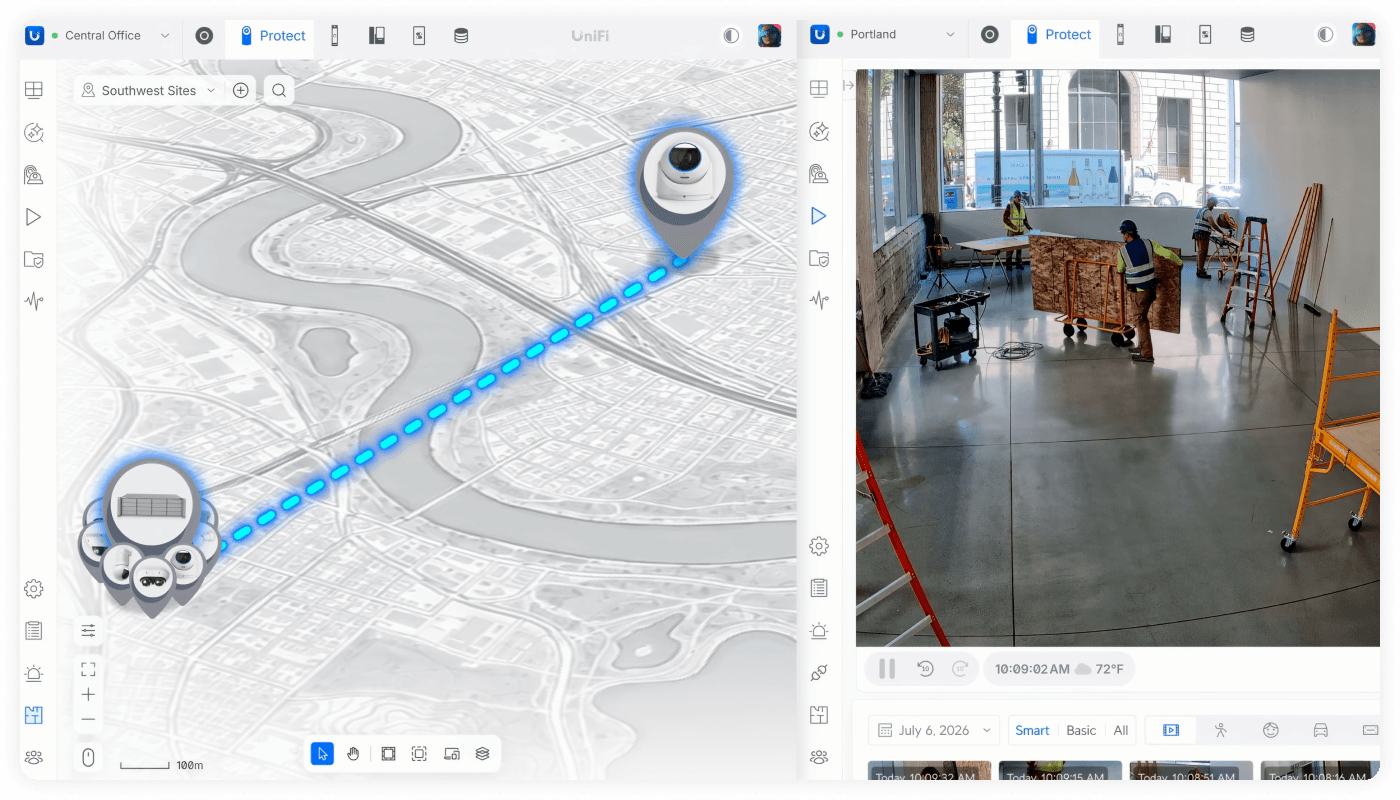This screenshot has height=800, width=1400.
Task: Select the All detections tab
Action: point(1121,730)
